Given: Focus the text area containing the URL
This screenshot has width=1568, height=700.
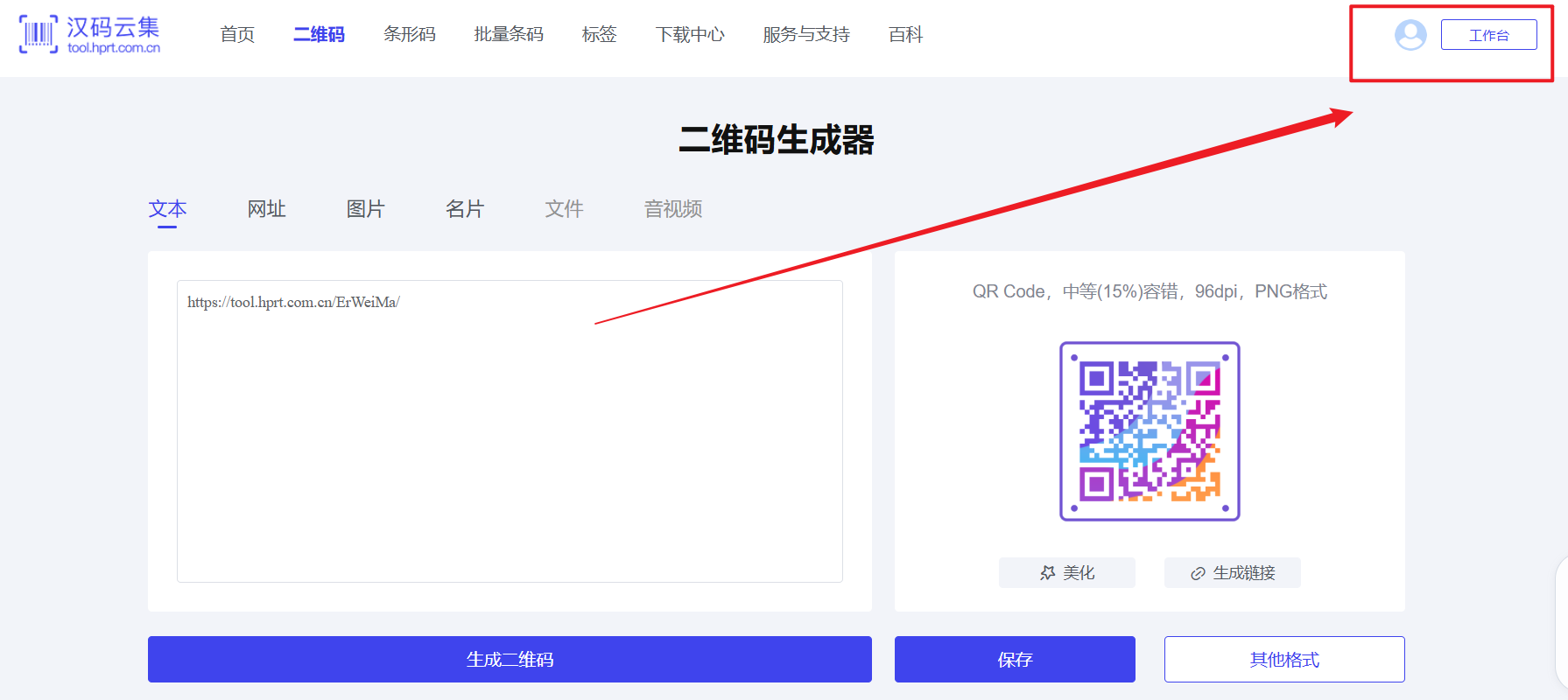Looking at the screenshot, I should click(x=510, y=431).
